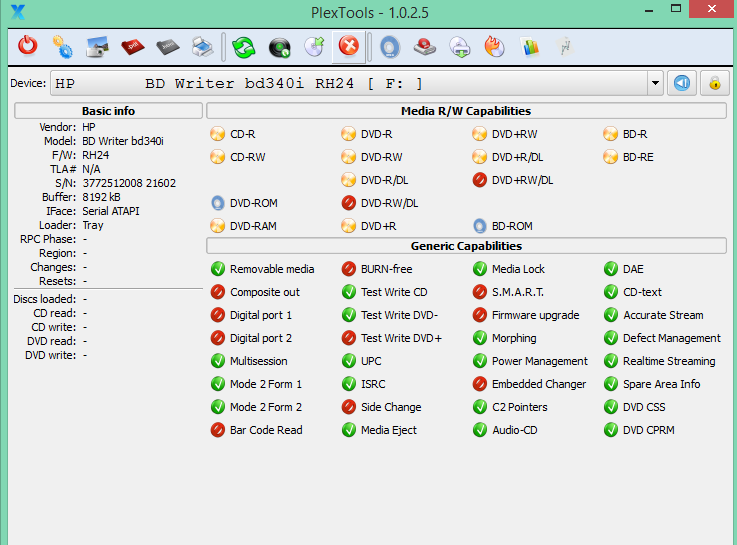Click the Loader value Tray
Image resolution: width=737 pixels, height=545 pixels.
tap(93, 225)
